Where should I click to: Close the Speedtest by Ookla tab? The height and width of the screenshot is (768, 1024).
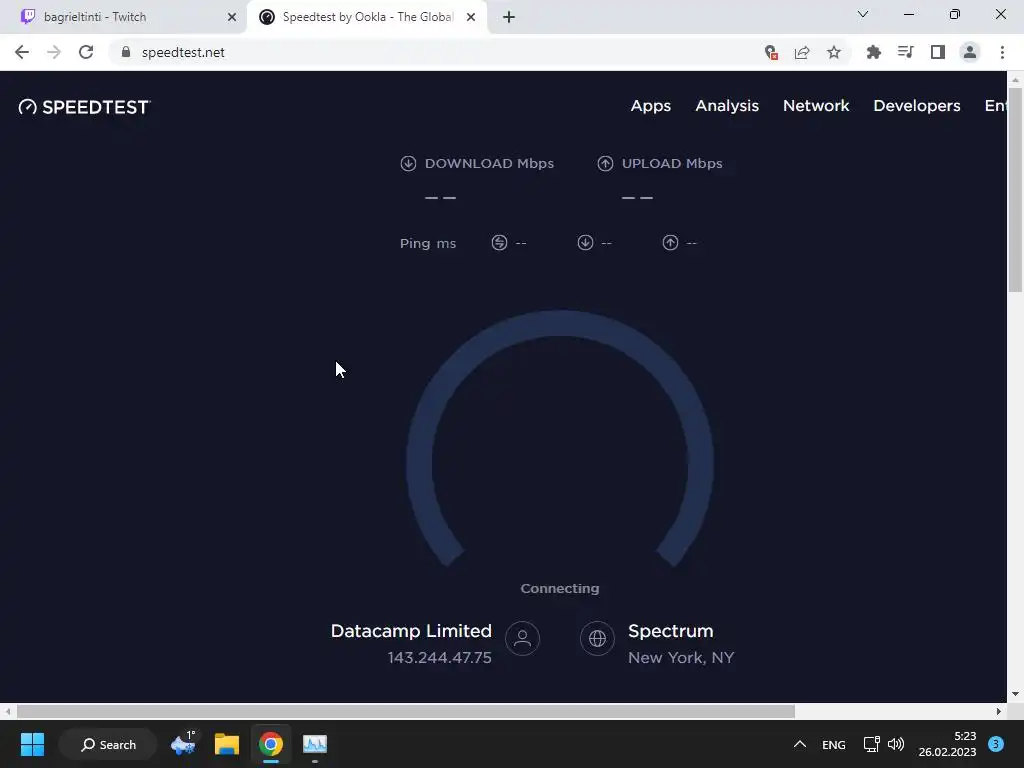pos(471,17)
